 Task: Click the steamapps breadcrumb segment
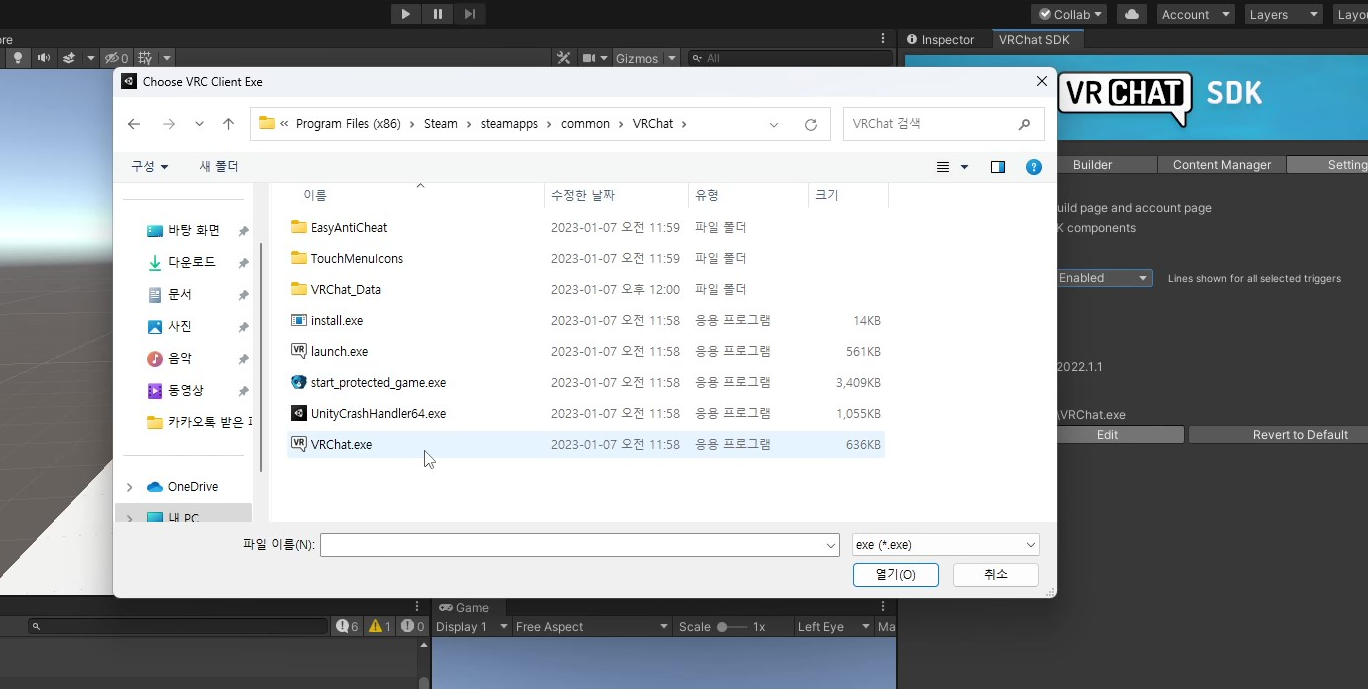[x=509, y=124]
